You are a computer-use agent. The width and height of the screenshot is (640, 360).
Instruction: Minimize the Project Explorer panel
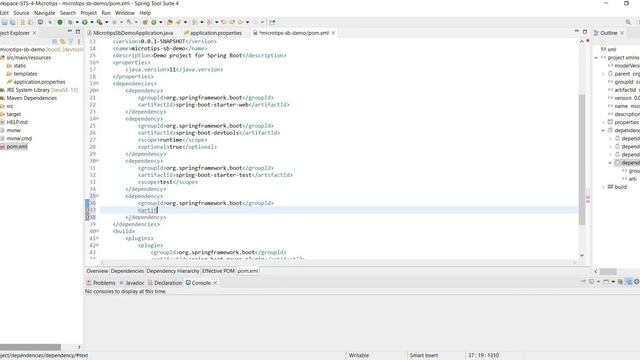click(x=69, y=31)
